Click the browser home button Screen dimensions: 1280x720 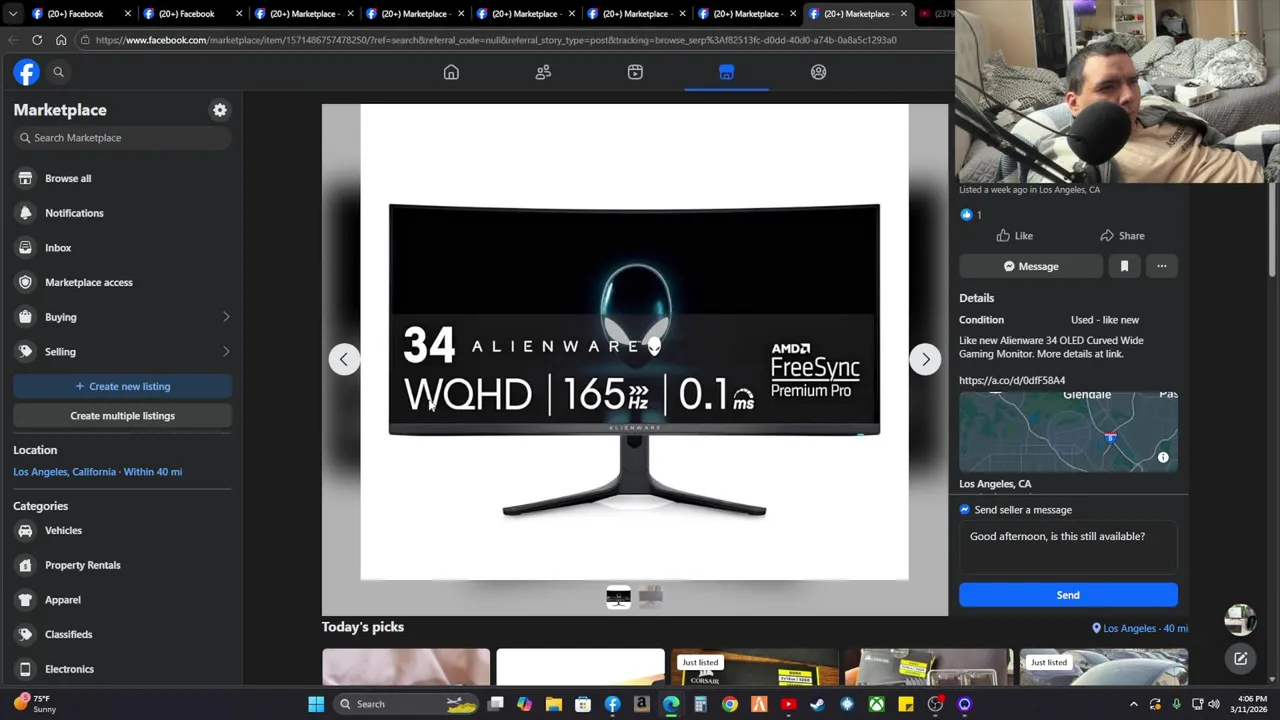[61, 40]
